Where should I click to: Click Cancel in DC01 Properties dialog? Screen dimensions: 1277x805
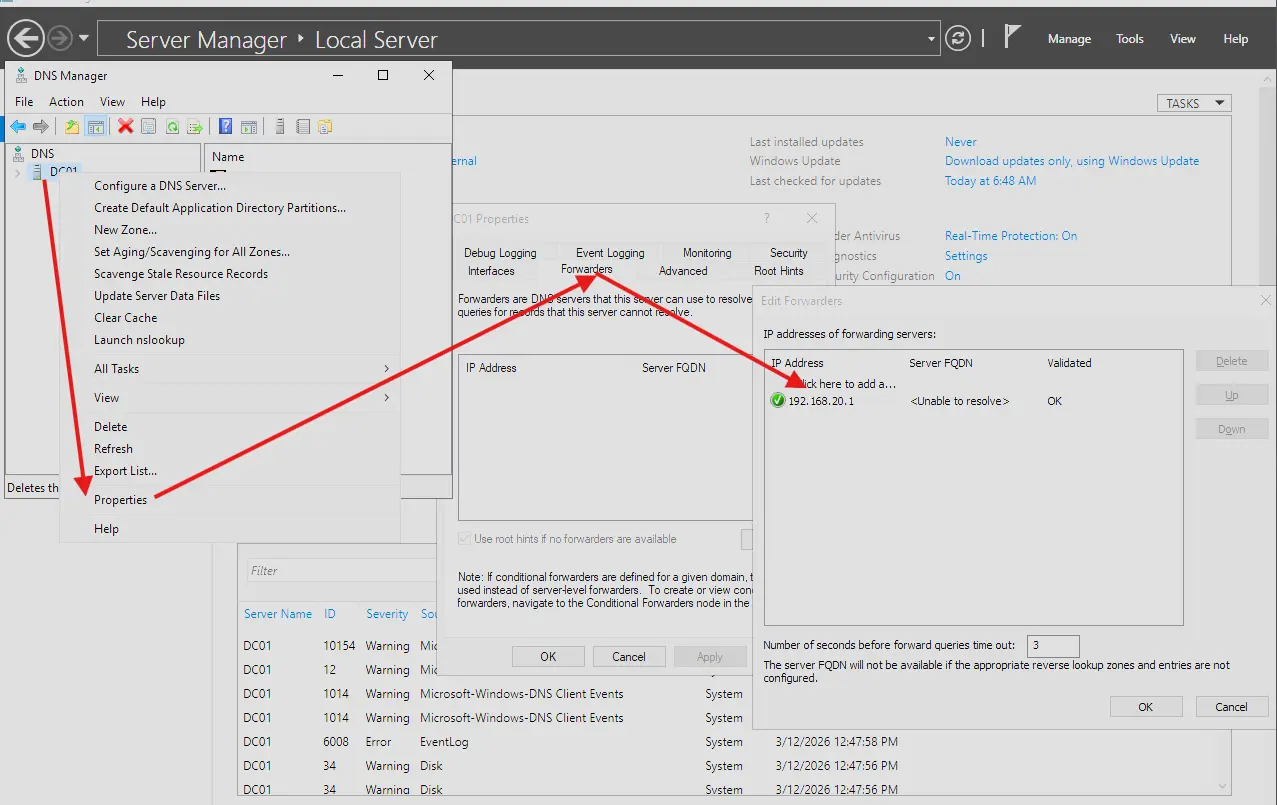[629, 657]
